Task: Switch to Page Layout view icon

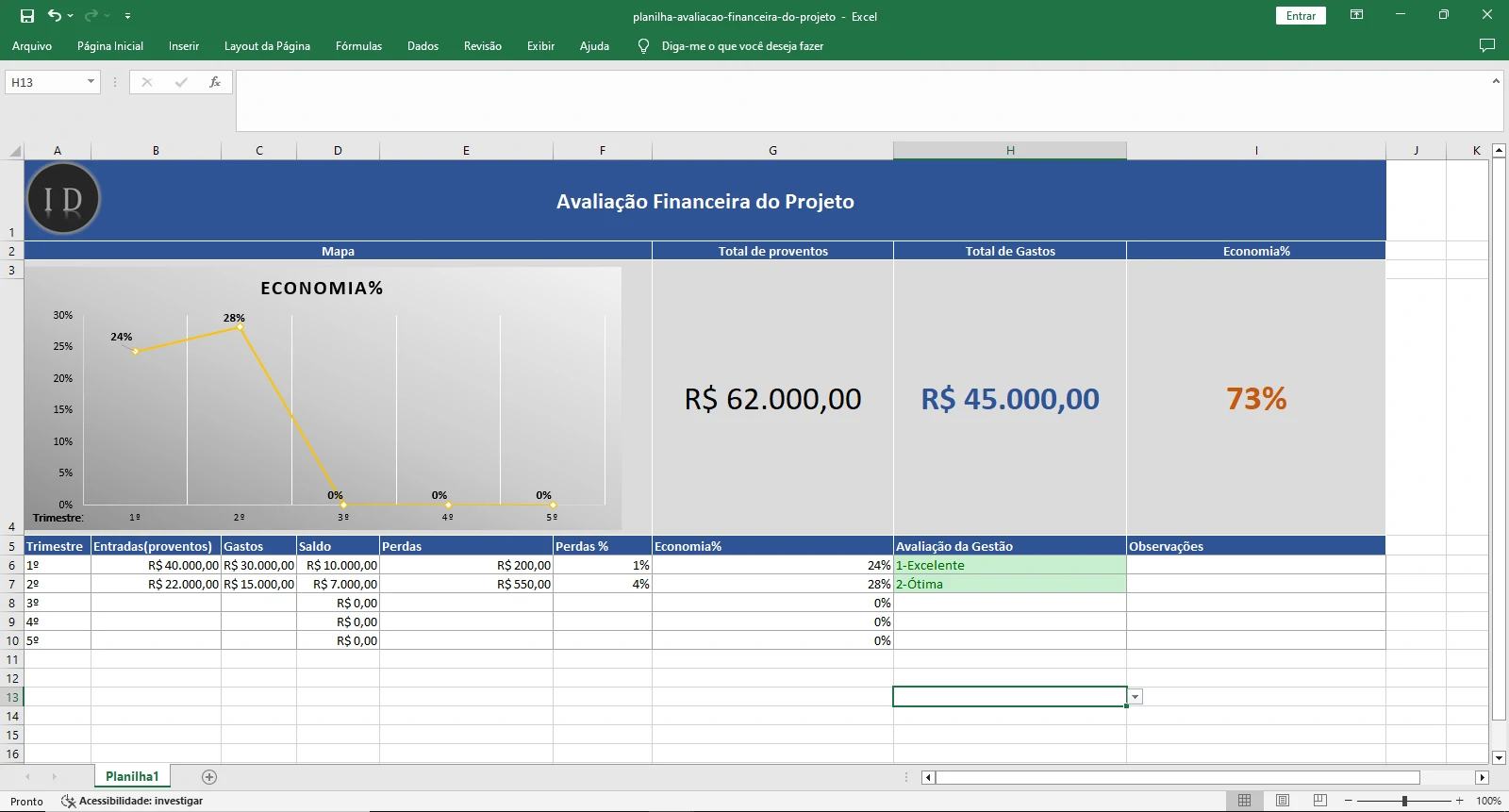Action: tap(1283, 801)
